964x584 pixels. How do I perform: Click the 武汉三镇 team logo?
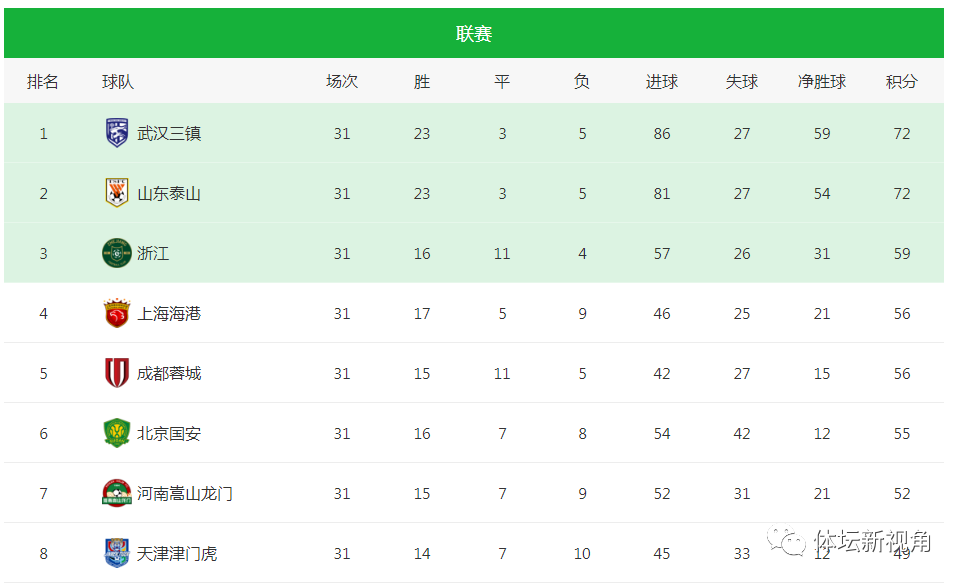[x=117, y=133]
